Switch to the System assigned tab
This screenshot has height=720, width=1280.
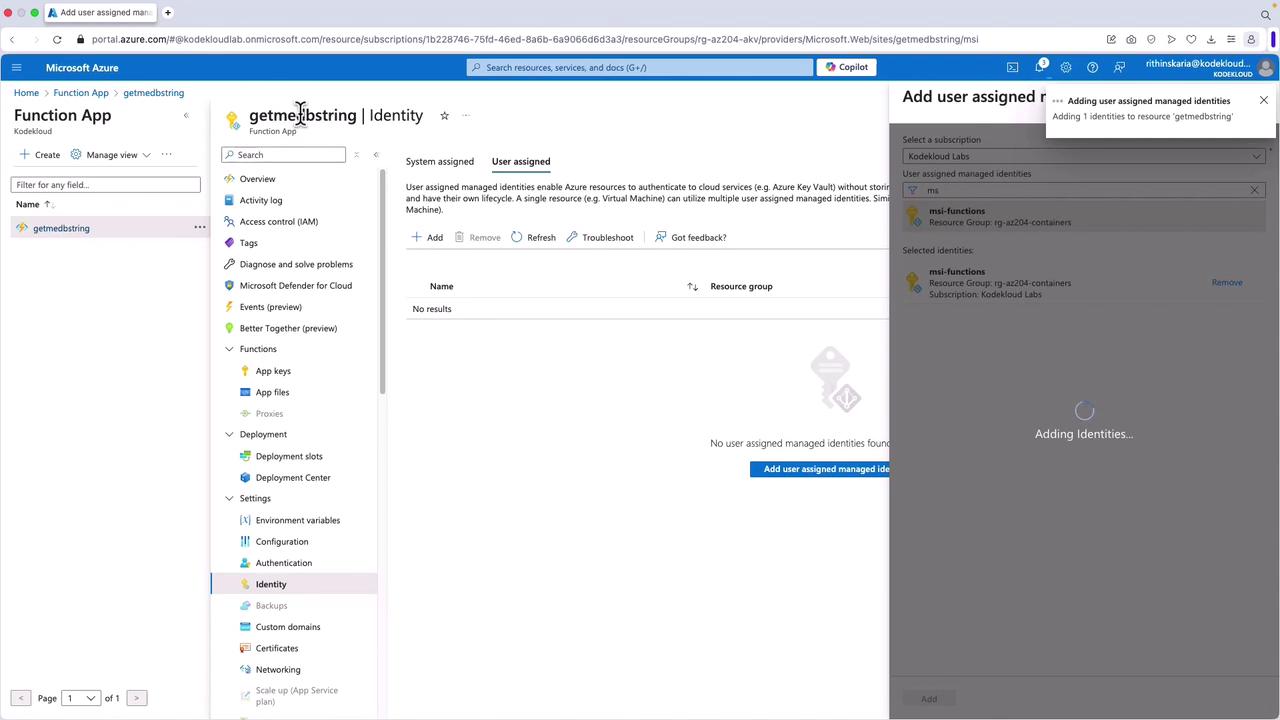(x=440, y=161)
